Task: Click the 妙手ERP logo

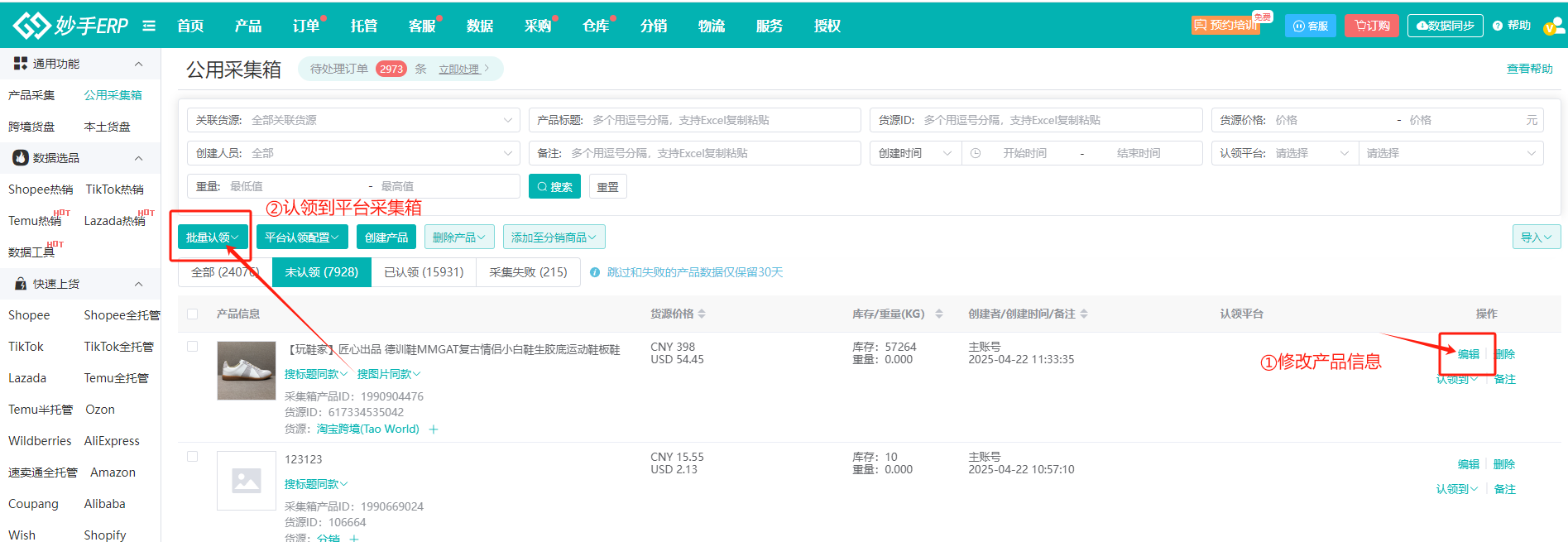Action: [x=71, y=26]
